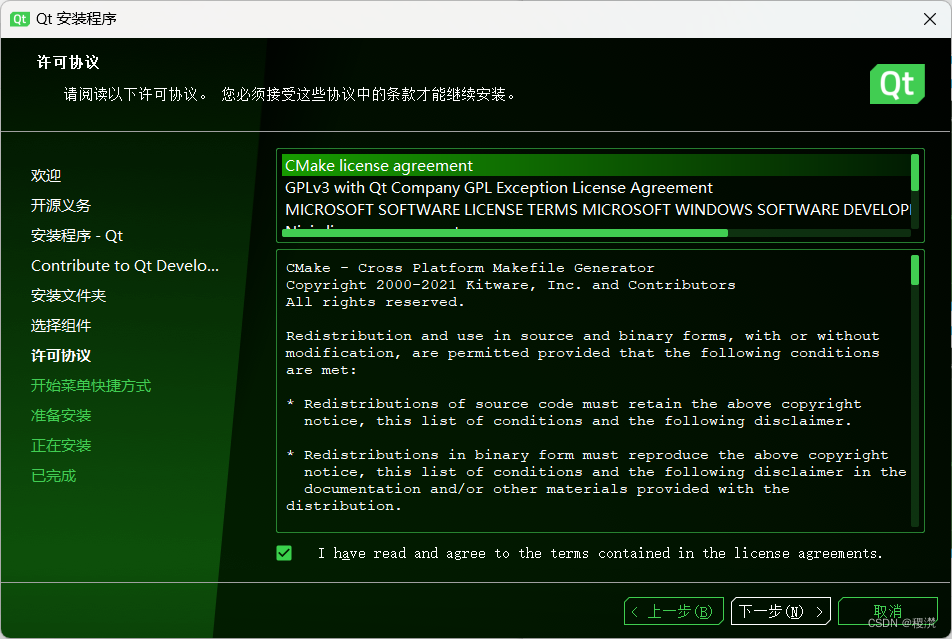
Task: Click the 'I have read and agree' label text
Action: click(x=599, y=553)
